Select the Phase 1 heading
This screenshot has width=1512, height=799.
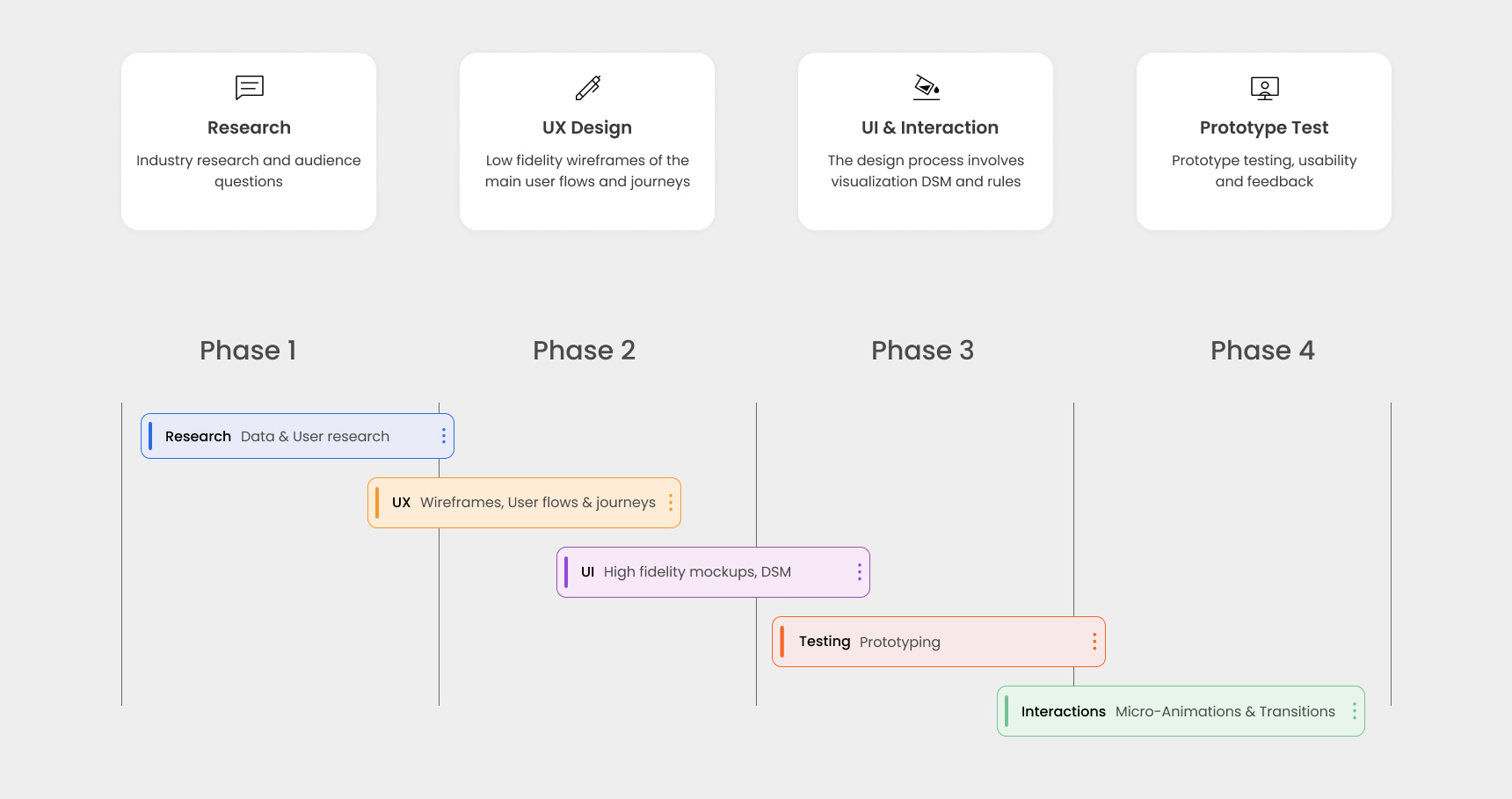(248, 351)
